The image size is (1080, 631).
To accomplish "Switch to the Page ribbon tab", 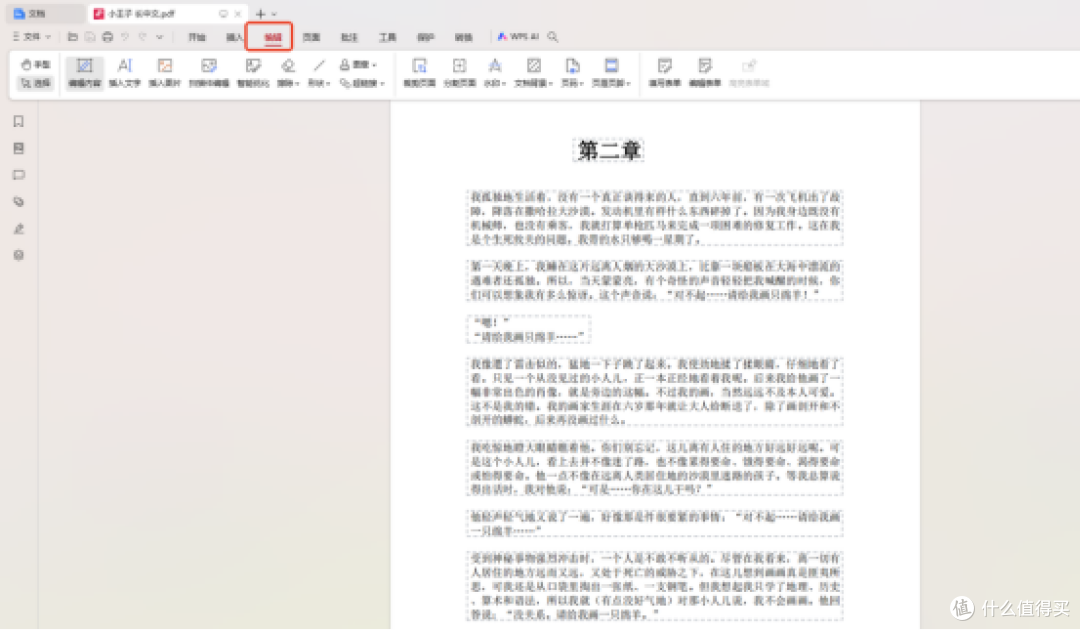I will click(x=311, y=37).
